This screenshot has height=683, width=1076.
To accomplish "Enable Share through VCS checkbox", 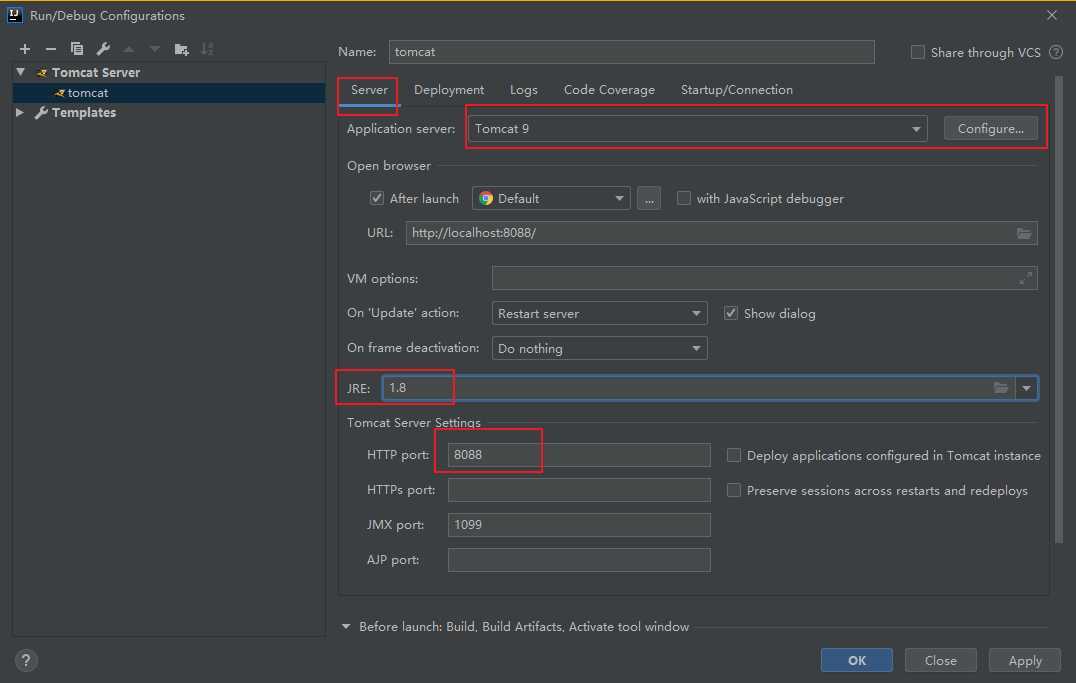I will 918,52.
